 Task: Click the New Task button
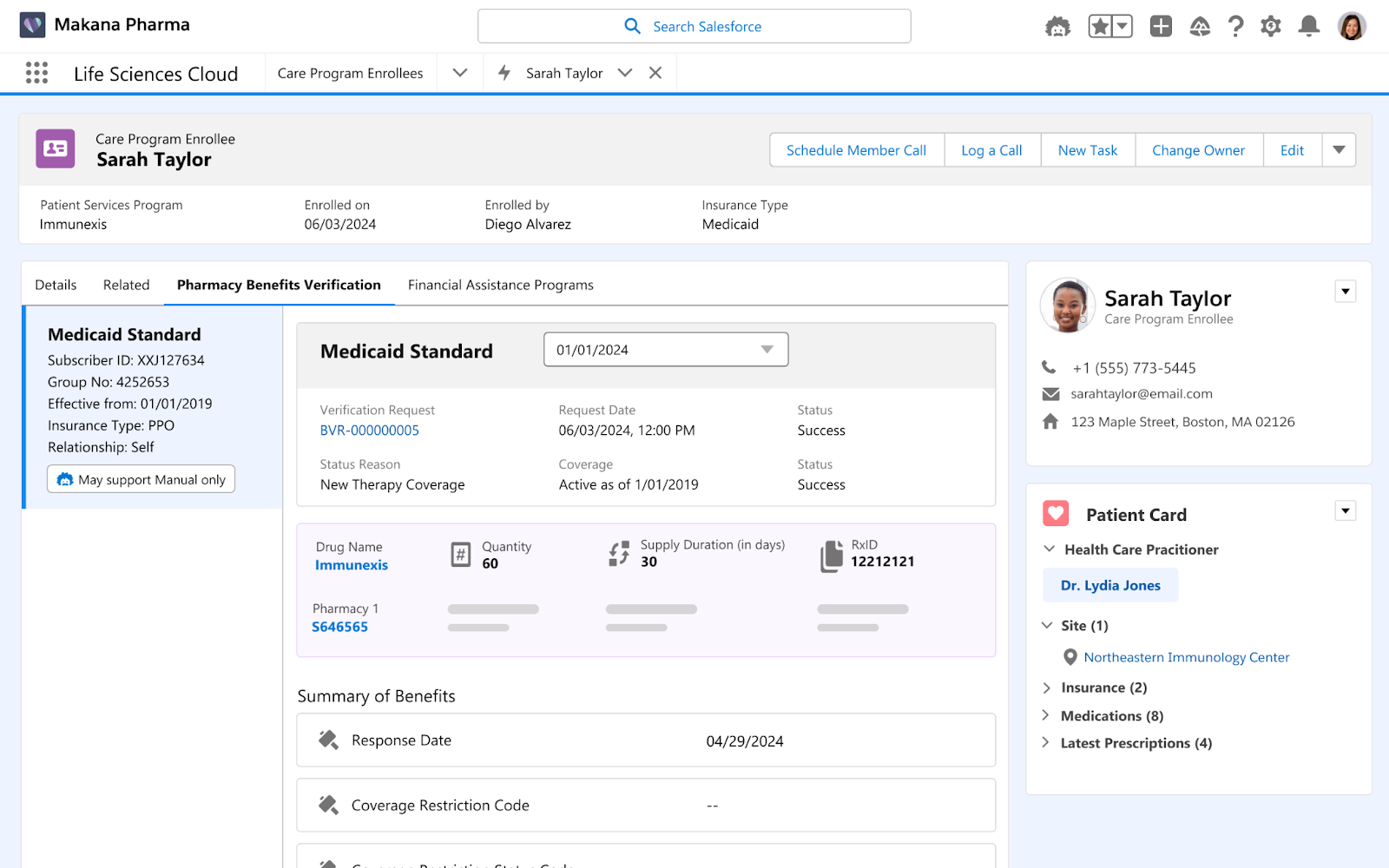tap(1088, 150)
